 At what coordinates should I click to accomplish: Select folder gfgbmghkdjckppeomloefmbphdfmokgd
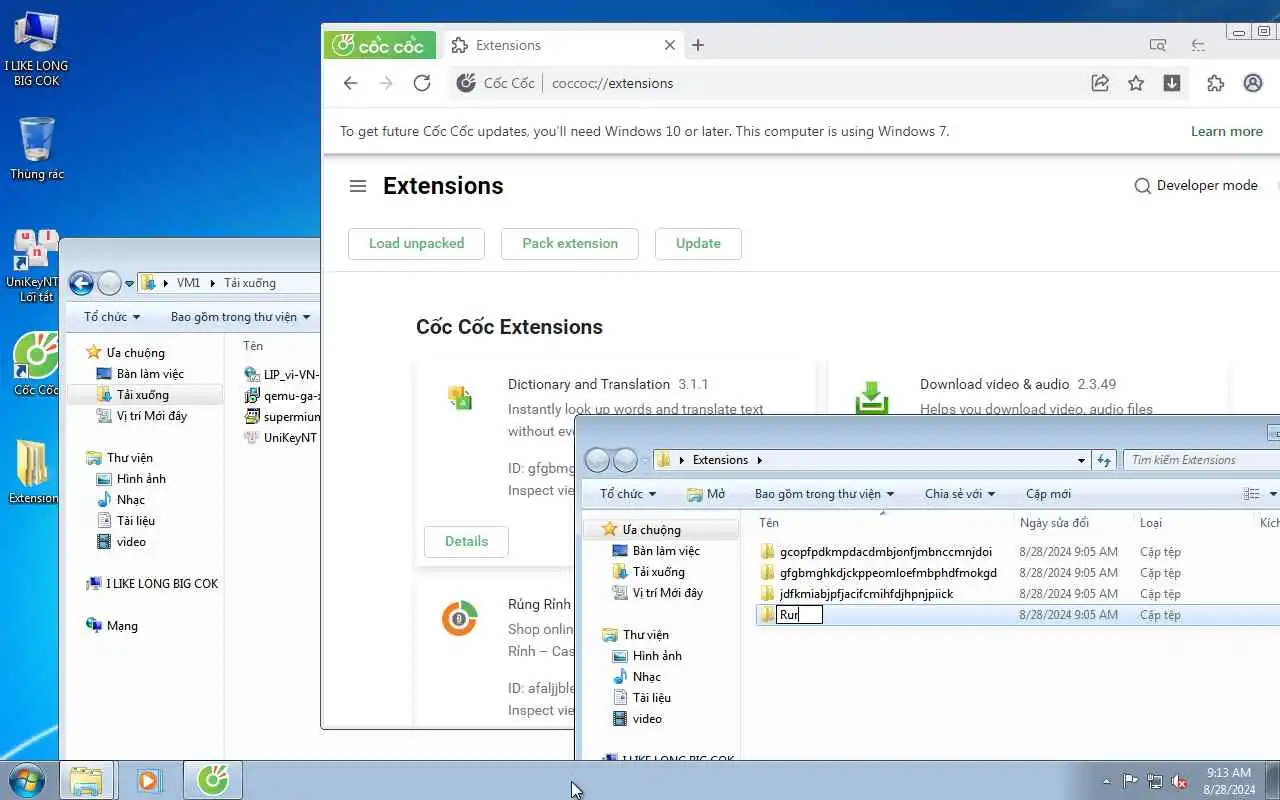coord(888,573)
